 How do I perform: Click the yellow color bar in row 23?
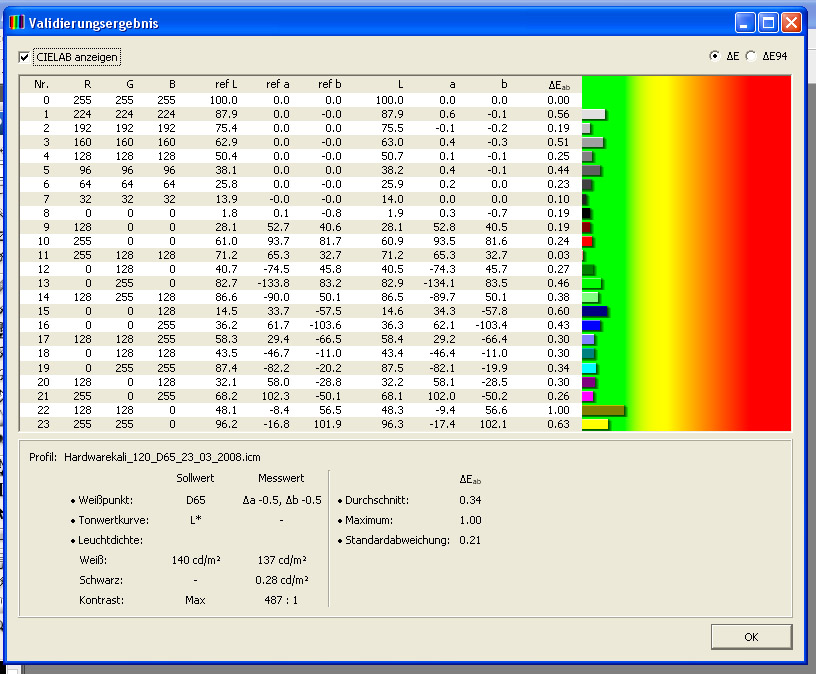click(x=595, y=424)
